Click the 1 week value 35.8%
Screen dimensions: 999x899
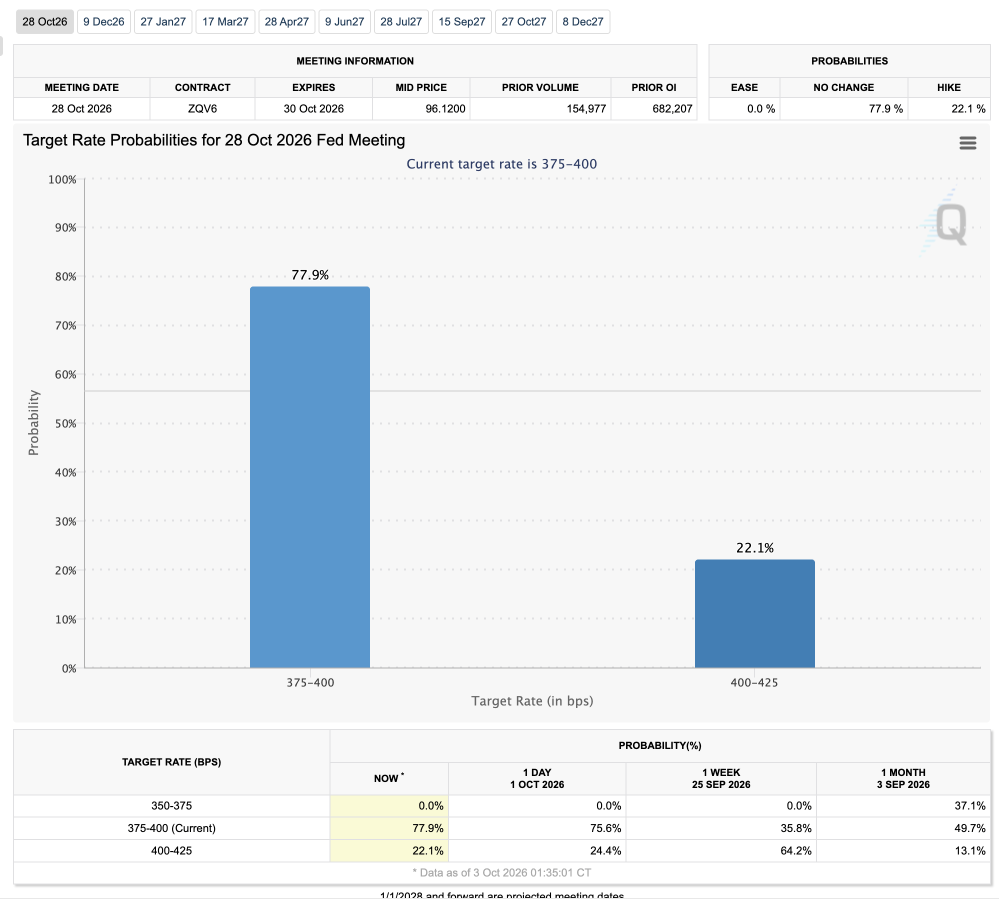tap(796, 828)
